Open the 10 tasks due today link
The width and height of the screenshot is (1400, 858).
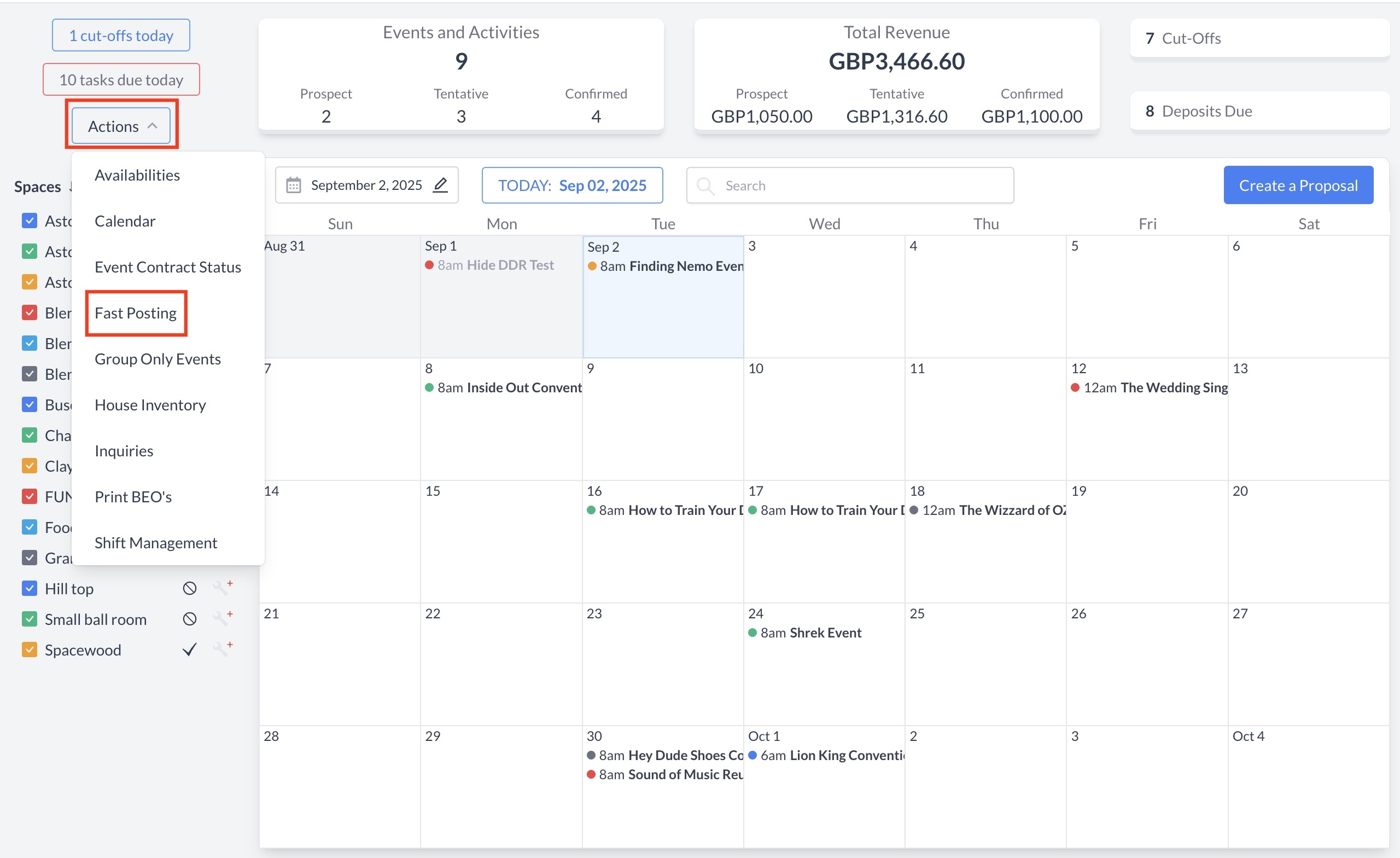121,79
